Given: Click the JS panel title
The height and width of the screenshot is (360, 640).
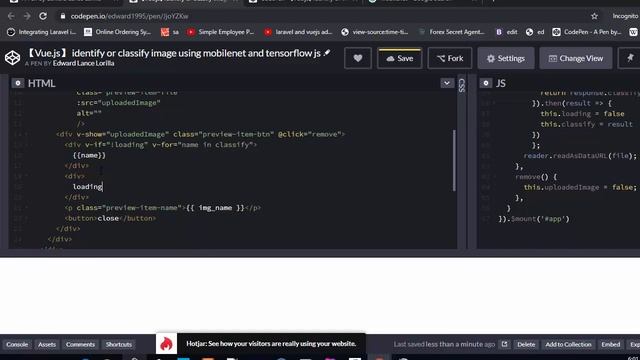Looking at the screenshot, I should [500, 83].
